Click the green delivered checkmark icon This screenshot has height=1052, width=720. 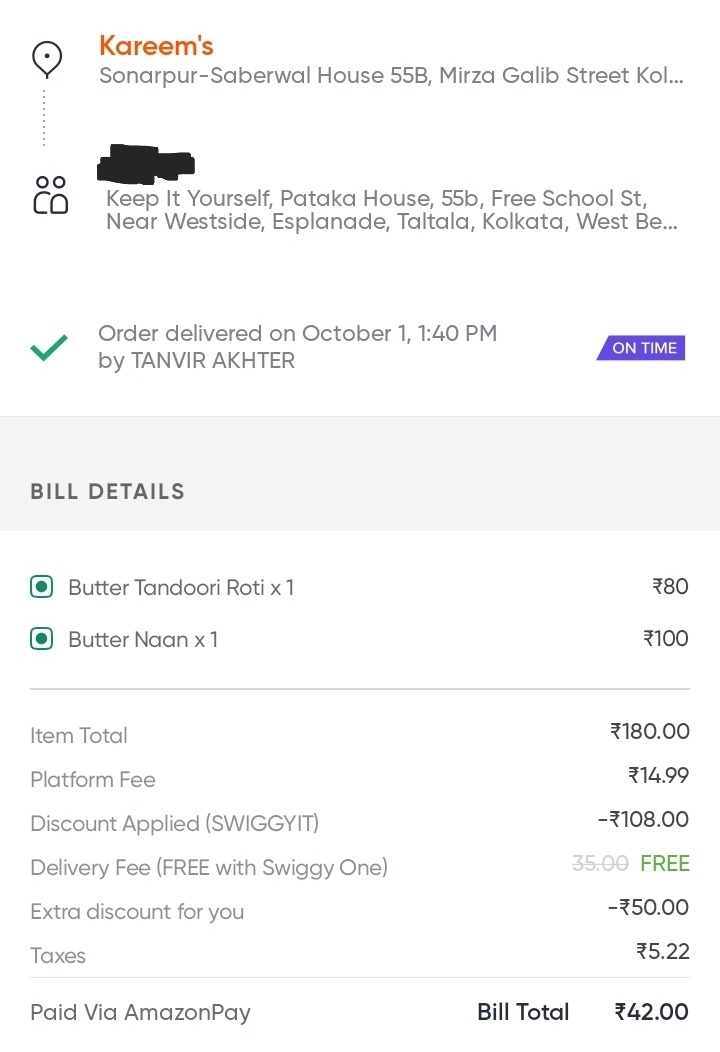point(47,346)
